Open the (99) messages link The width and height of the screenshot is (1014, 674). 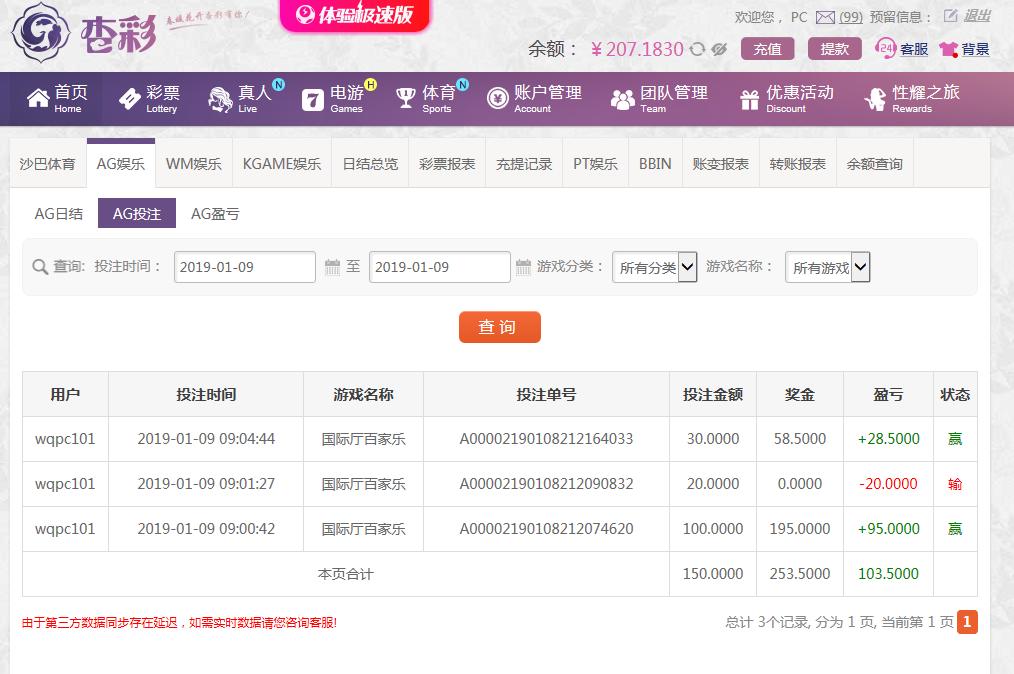(851, 17)
